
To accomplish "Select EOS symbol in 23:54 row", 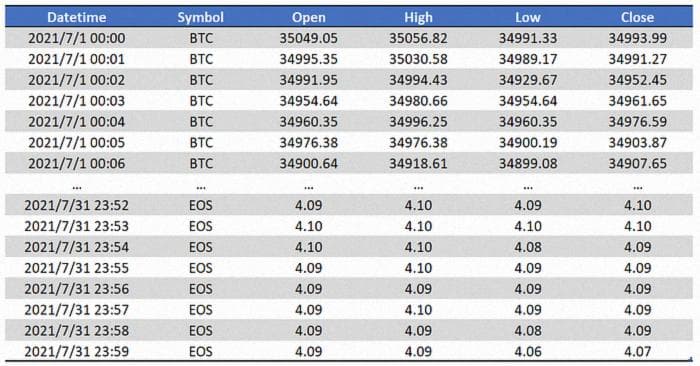I will click(200, 247).
